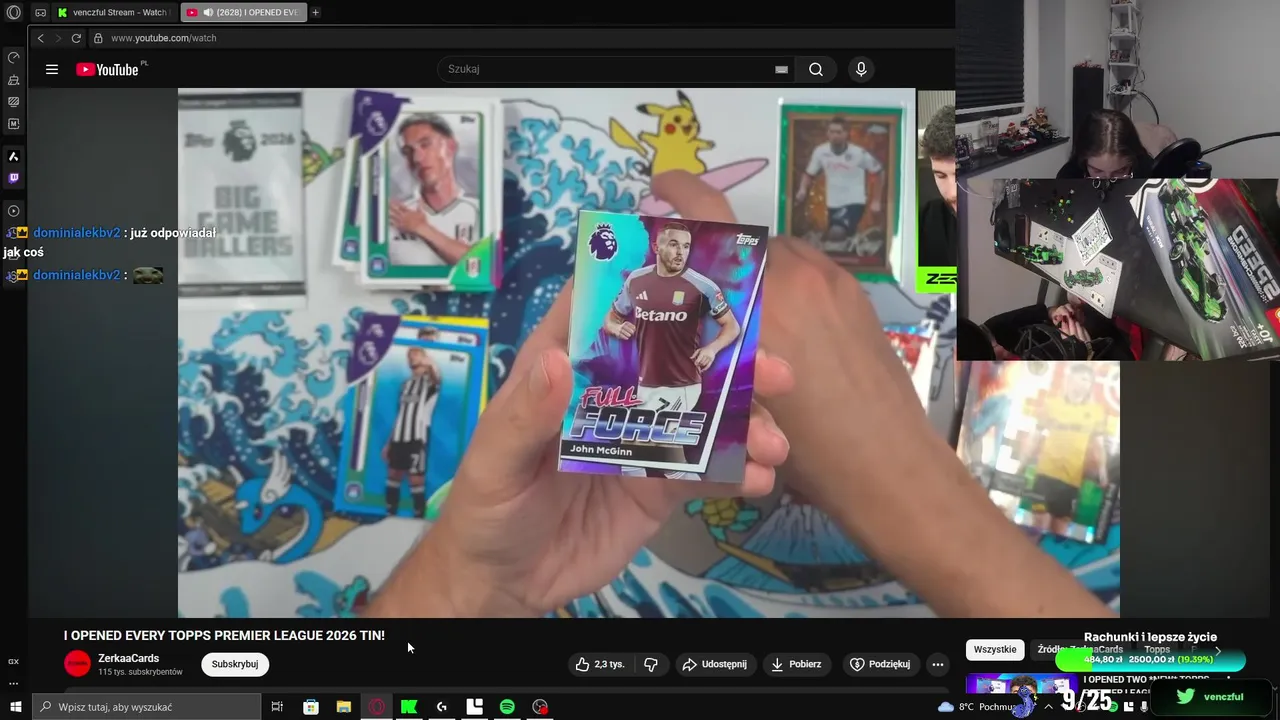Image resolution: width=1280 pixels, height=720 pixels.
Task: Expand hidden system tray icons chevron
Action: [1048, 707]
